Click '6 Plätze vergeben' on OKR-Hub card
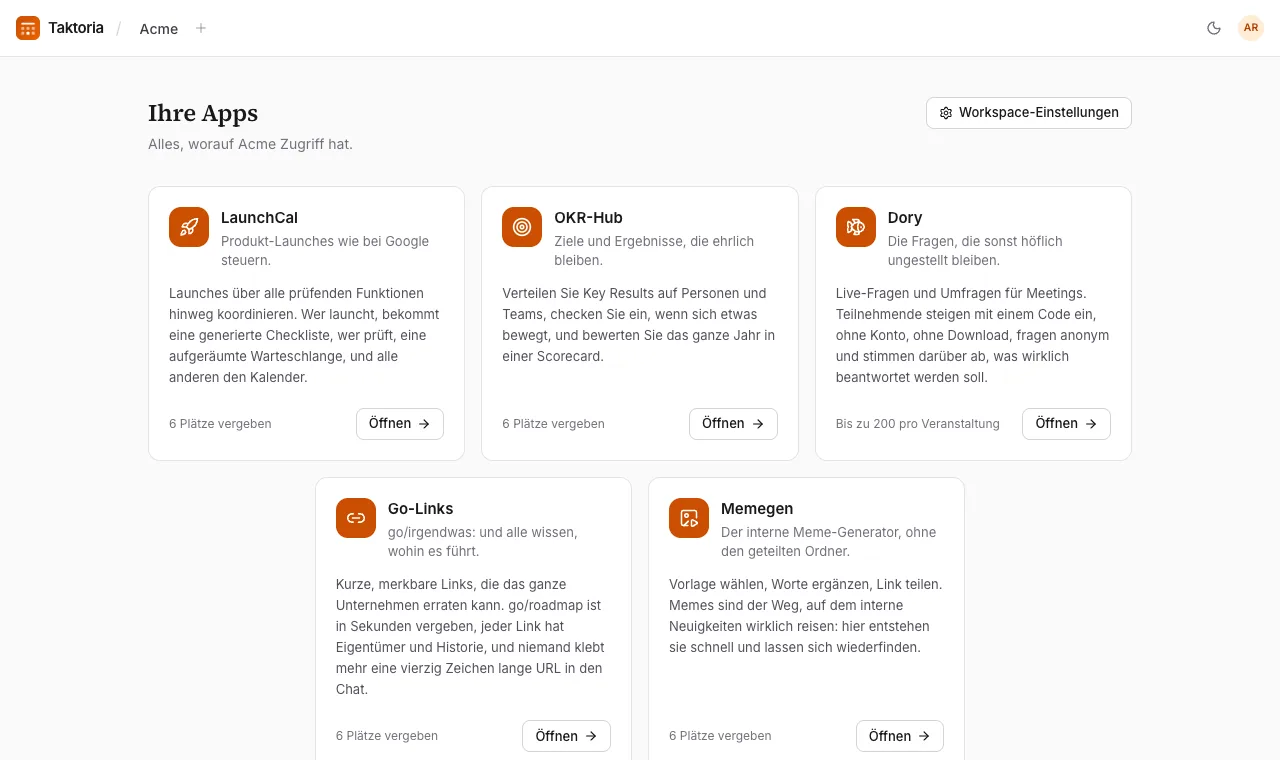The width and height of the screenshot is (1280, 760). point(553,424)
